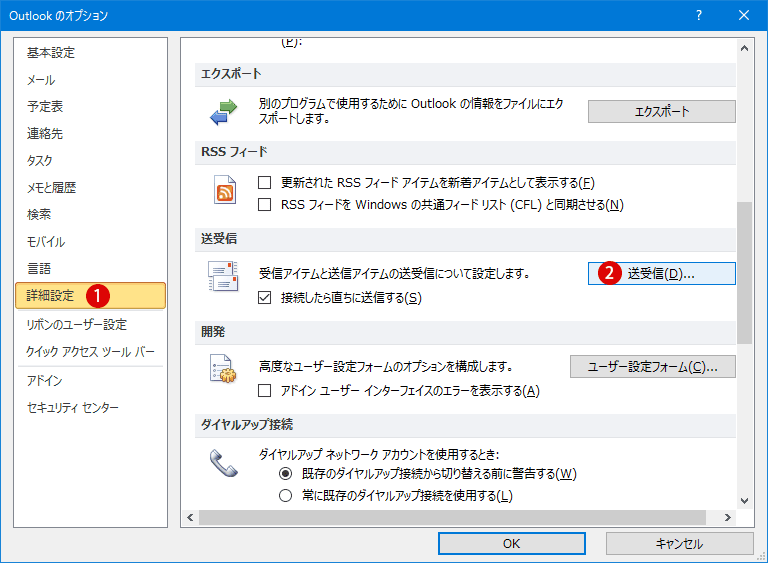
Task: Click the horizontal scrollbar right arrow
Action: [x=728, y=517]
